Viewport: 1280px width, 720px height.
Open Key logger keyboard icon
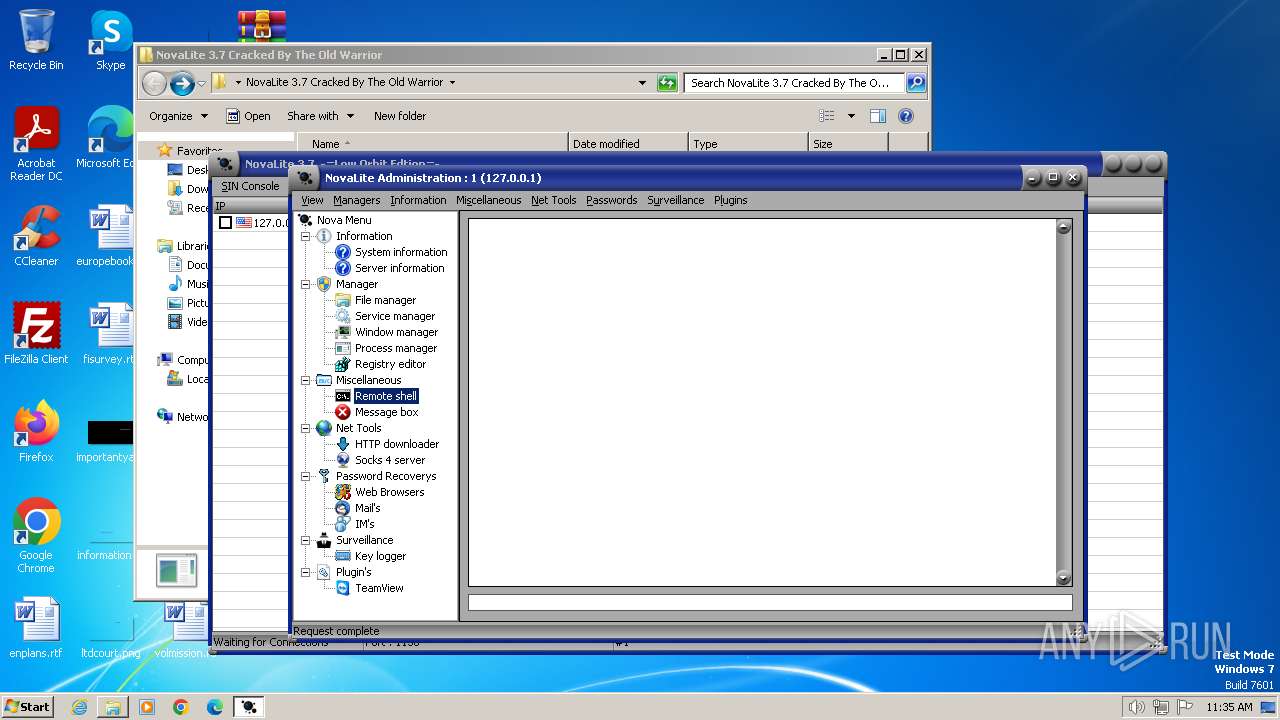tap(343, 556)
